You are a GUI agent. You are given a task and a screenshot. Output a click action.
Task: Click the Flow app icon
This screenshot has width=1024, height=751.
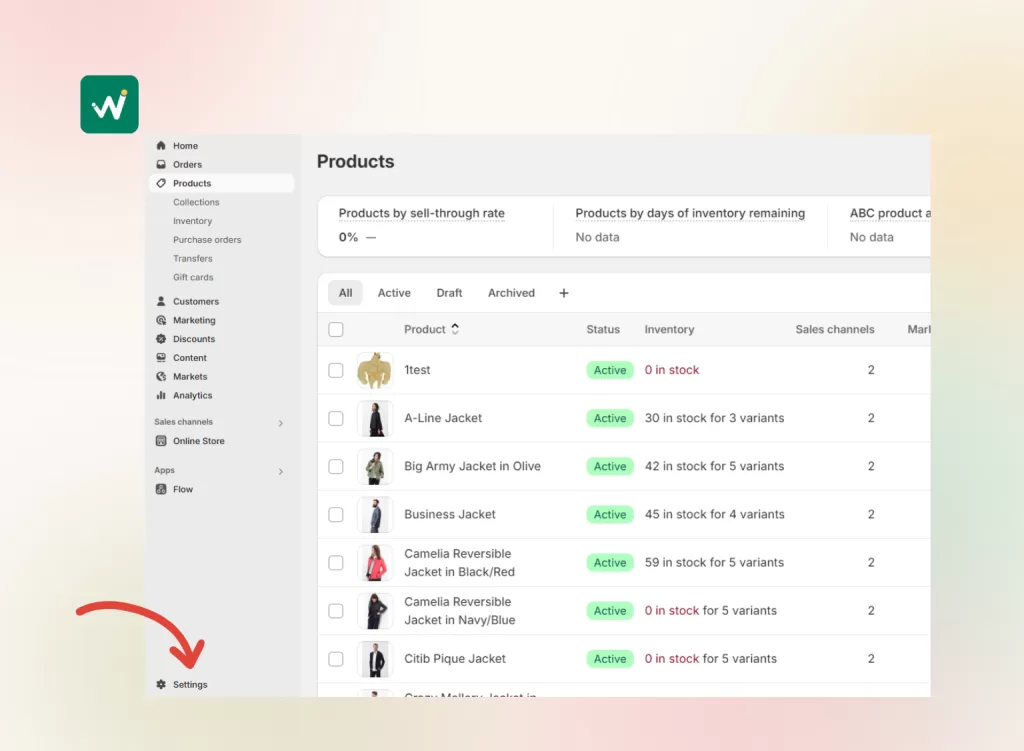tap(161, 490)
